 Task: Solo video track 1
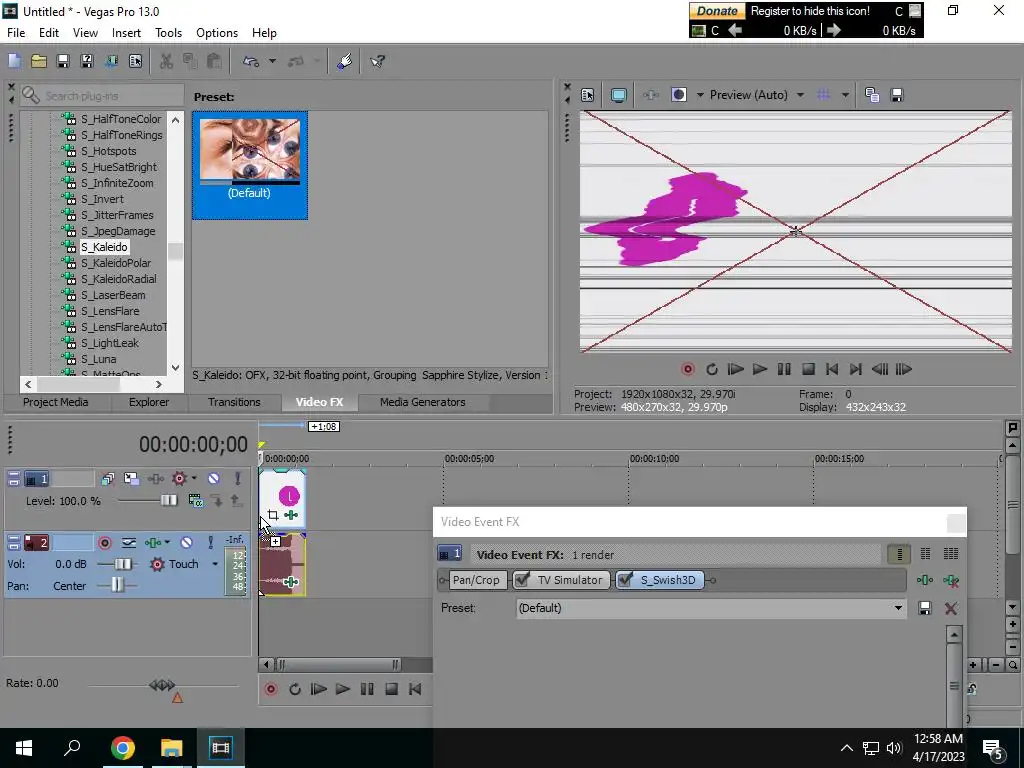pos(237,479)
